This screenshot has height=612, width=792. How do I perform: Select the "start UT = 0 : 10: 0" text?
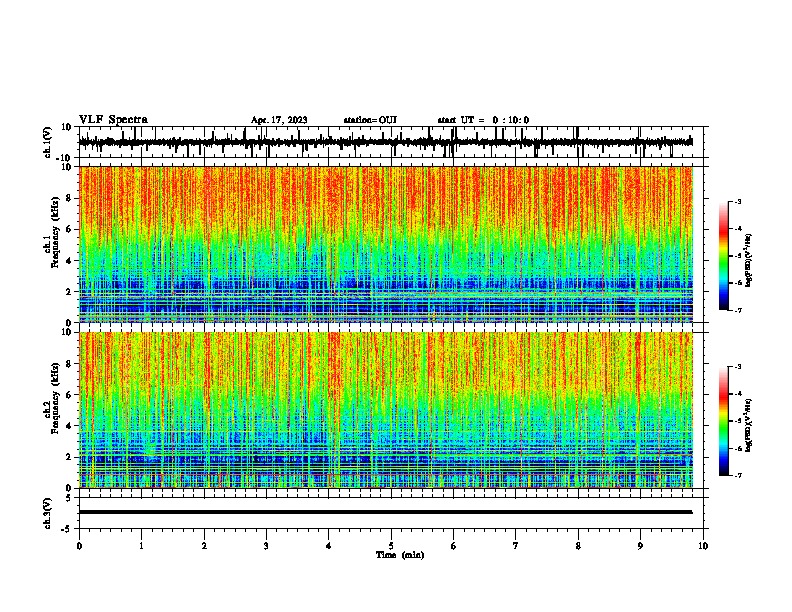point(483,120)
